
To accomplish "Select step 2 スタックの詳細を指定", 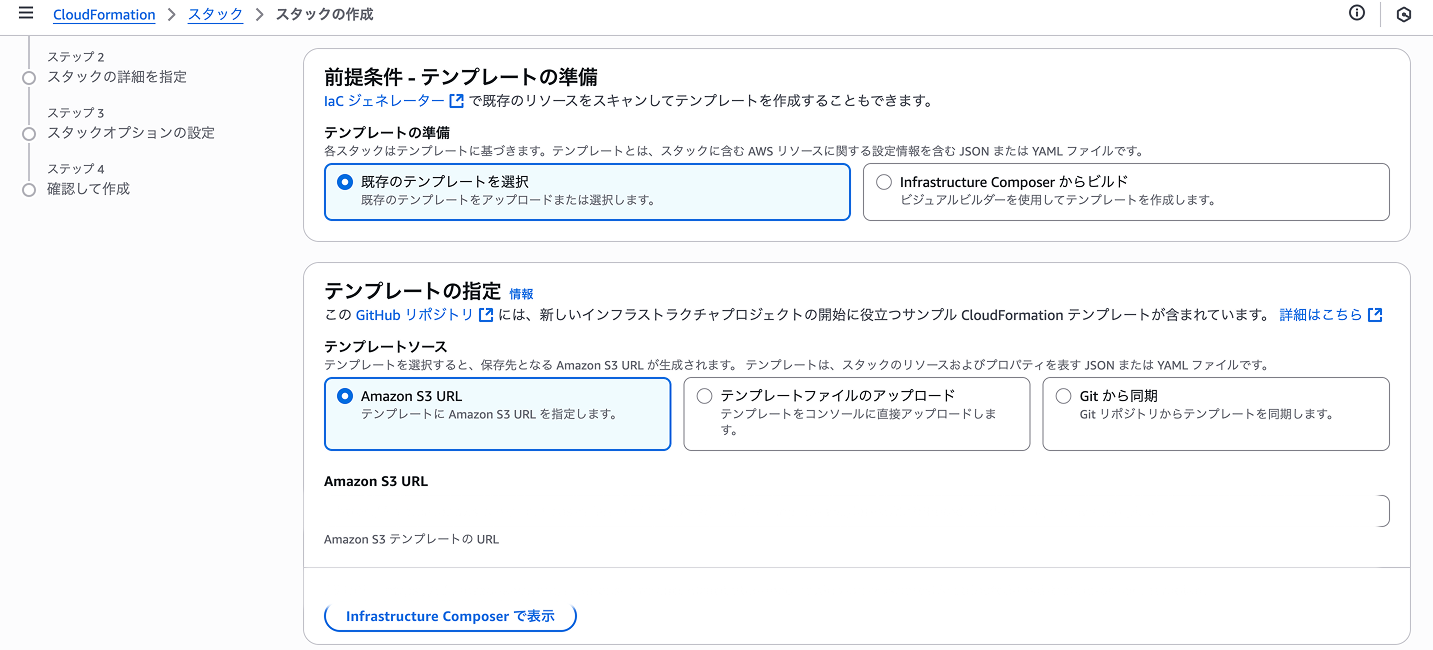I will click(x=117, y=77).
